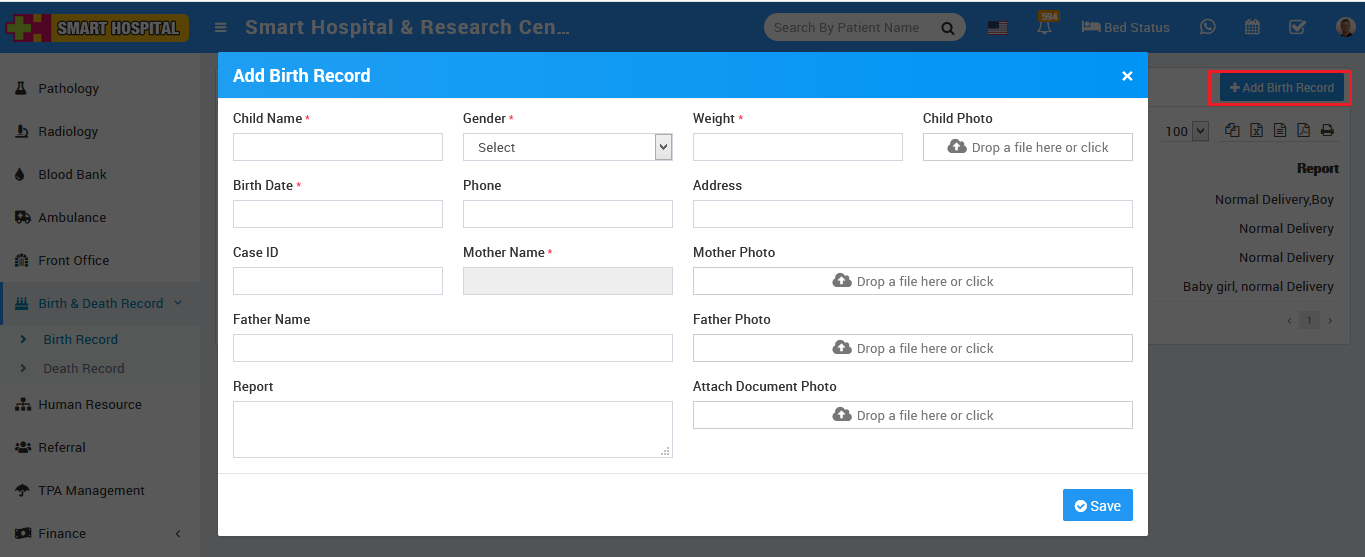This screenshot has width=1365, height=557.
Task: Click the Save button
Action: pyautogui.click(x=1097, y=505)
